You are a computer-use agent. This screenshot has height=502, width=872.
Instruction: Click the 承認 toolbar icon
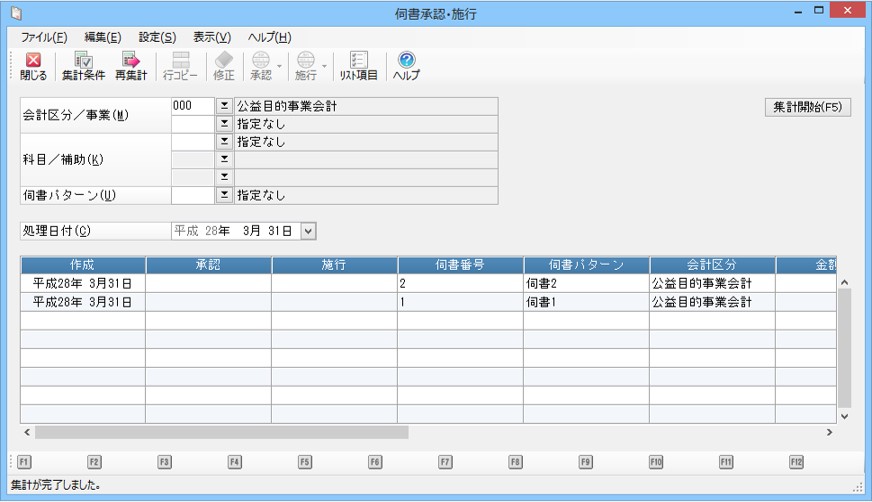click(x=260, y=62)
